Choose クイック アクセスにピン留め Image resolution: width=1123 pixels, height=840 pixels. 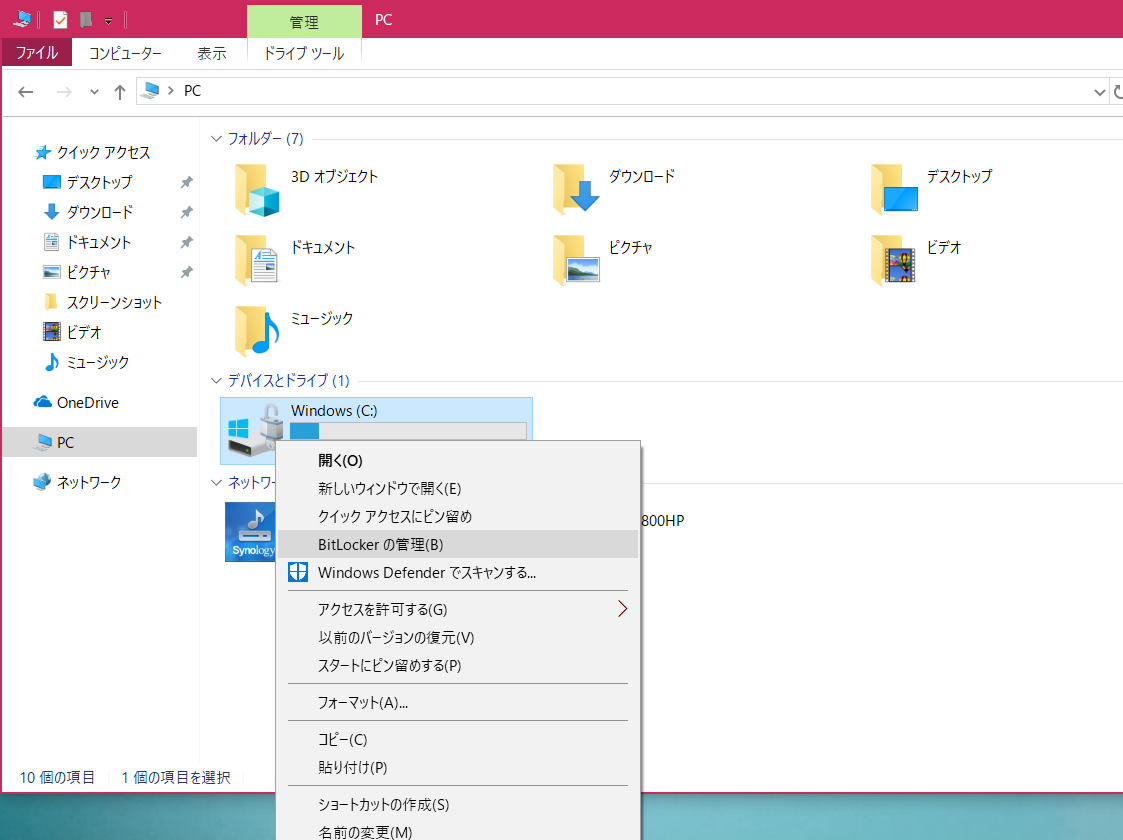click(457, 516)
